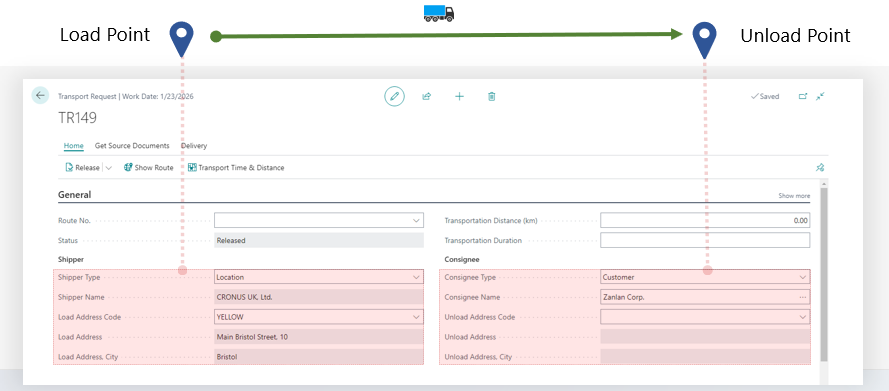Open Transport Time & Distance
This screenshot has height=391, width=889.
click(236, 168)
